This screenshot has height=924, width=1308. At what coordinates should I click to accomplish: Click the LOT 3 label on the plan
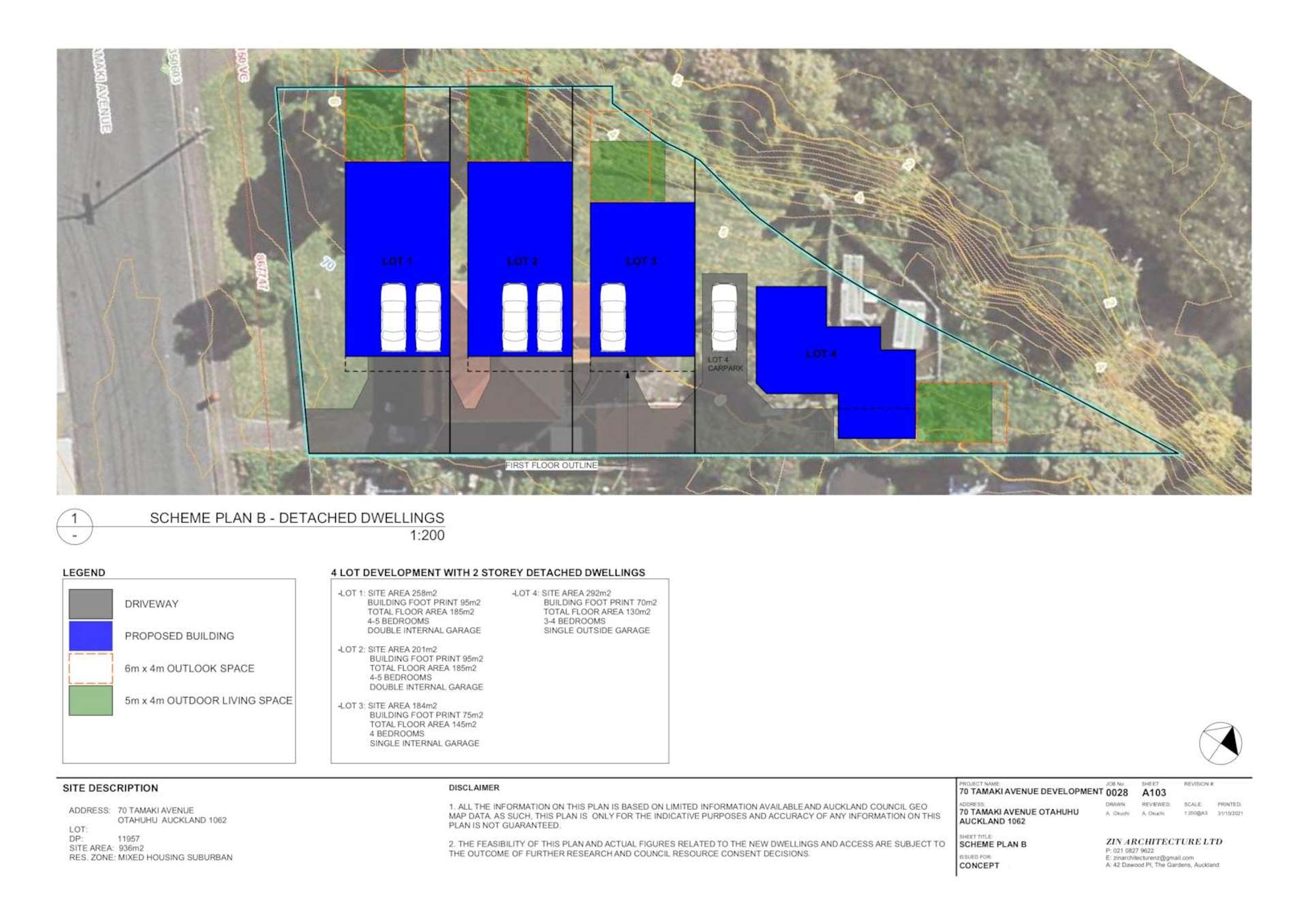click(x=641, y=261)
